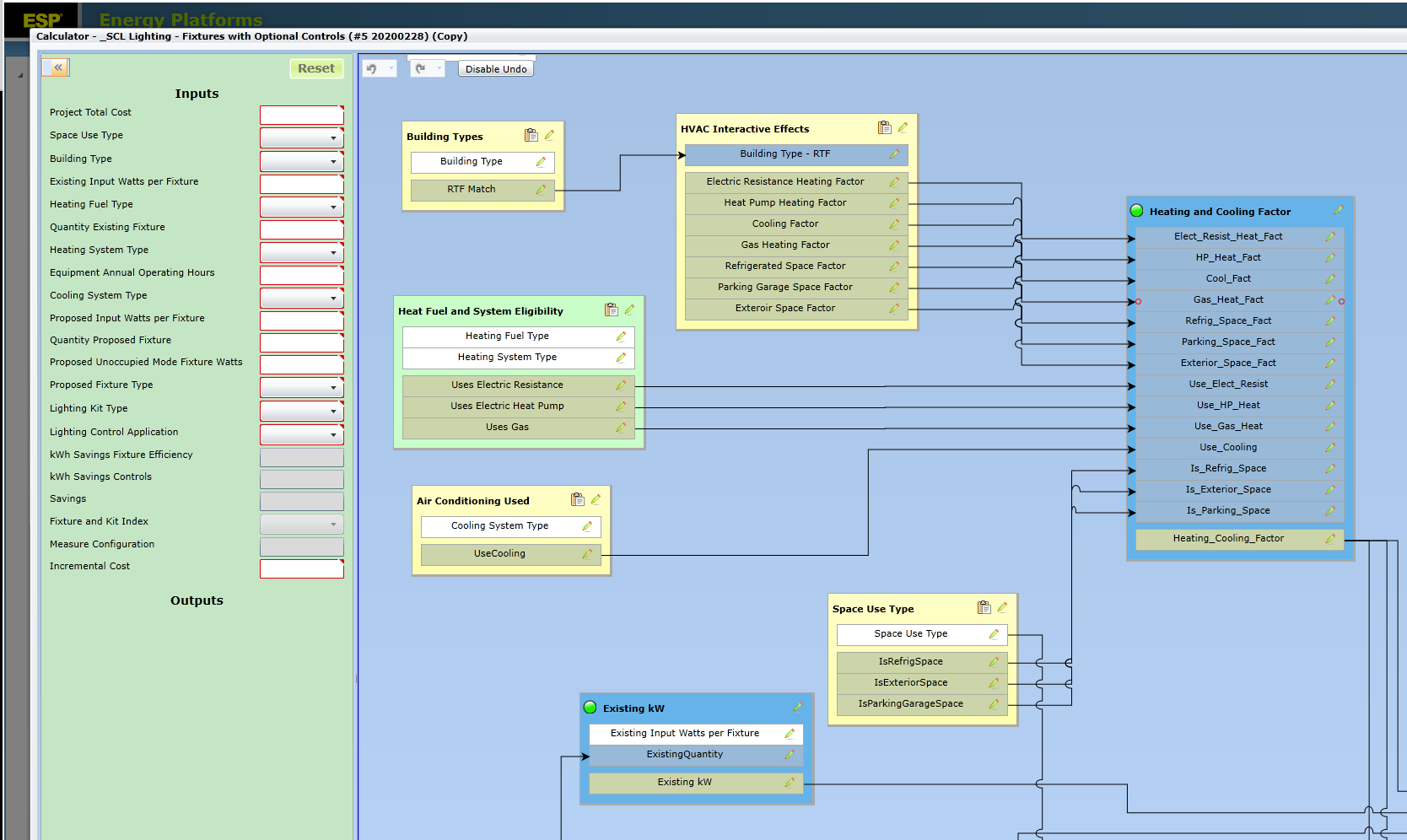
Task: Click the redo arrow icon
Action: tap(420, 69)
